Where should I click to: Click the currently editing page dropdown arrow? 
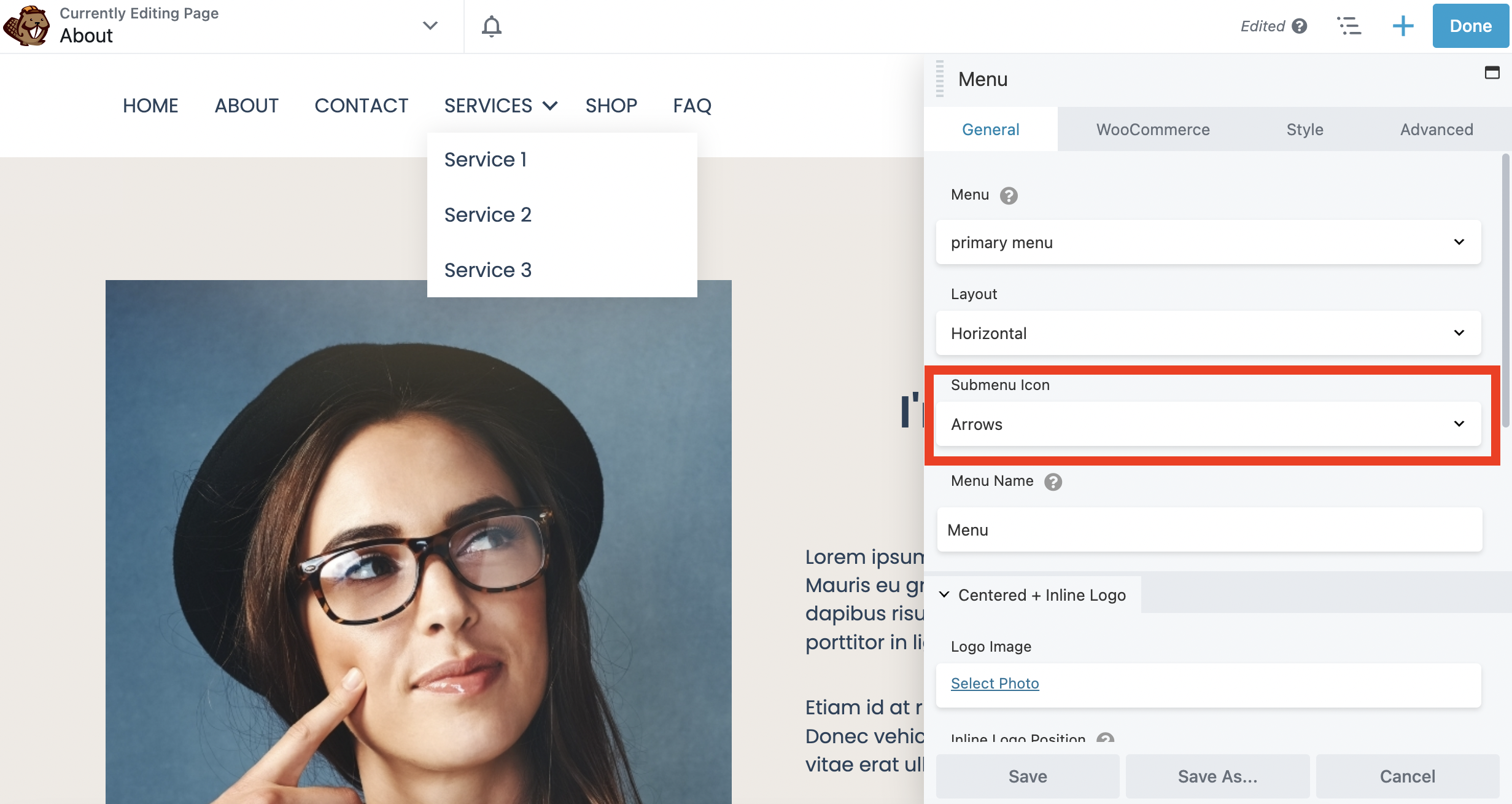pyautogui.click(x=429, y=25)
